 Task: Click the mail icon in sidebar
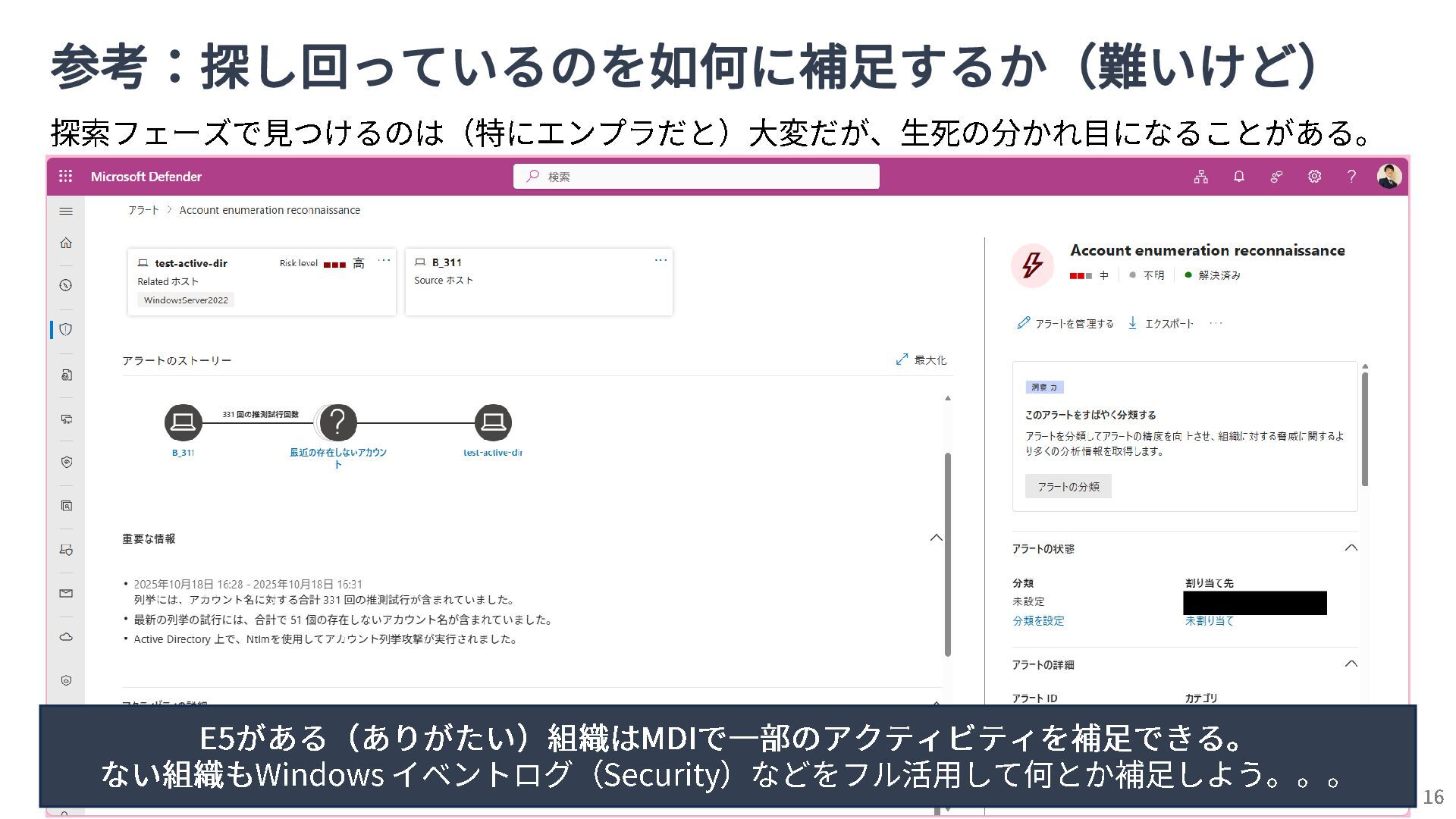[x=66, y=593]
